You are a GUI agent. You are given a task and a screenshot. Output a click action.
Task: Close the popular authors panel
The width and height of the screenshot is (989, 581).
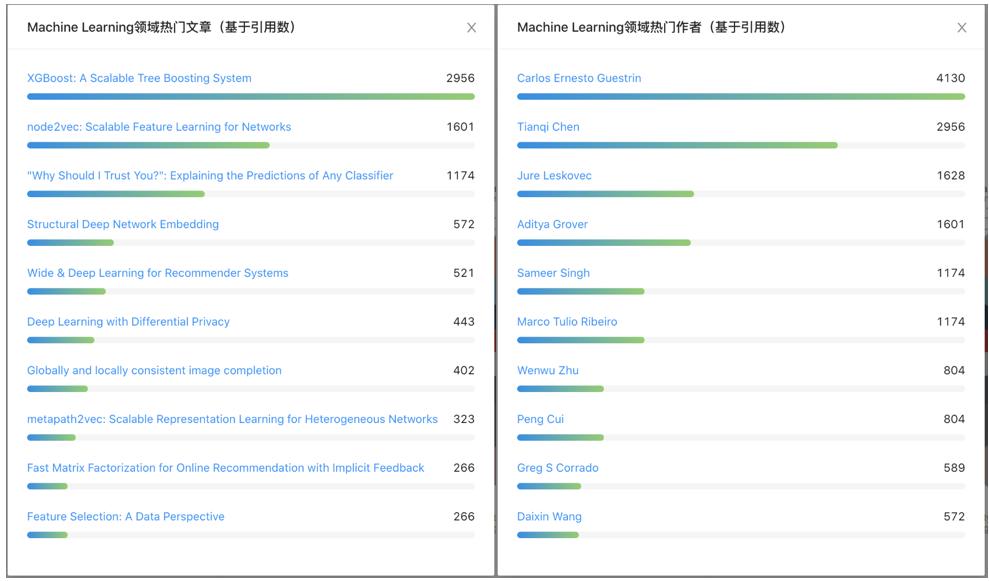961,28
